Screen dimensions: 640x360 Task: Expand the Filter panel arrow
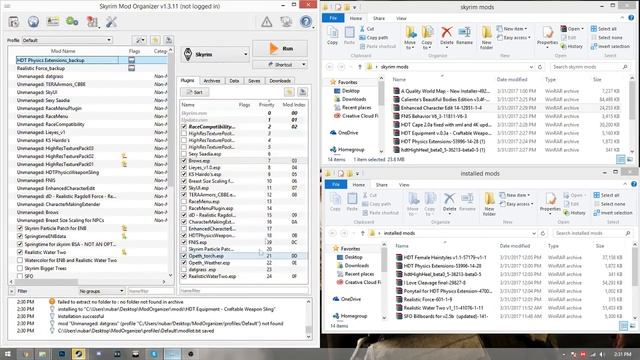pos(11,291)
